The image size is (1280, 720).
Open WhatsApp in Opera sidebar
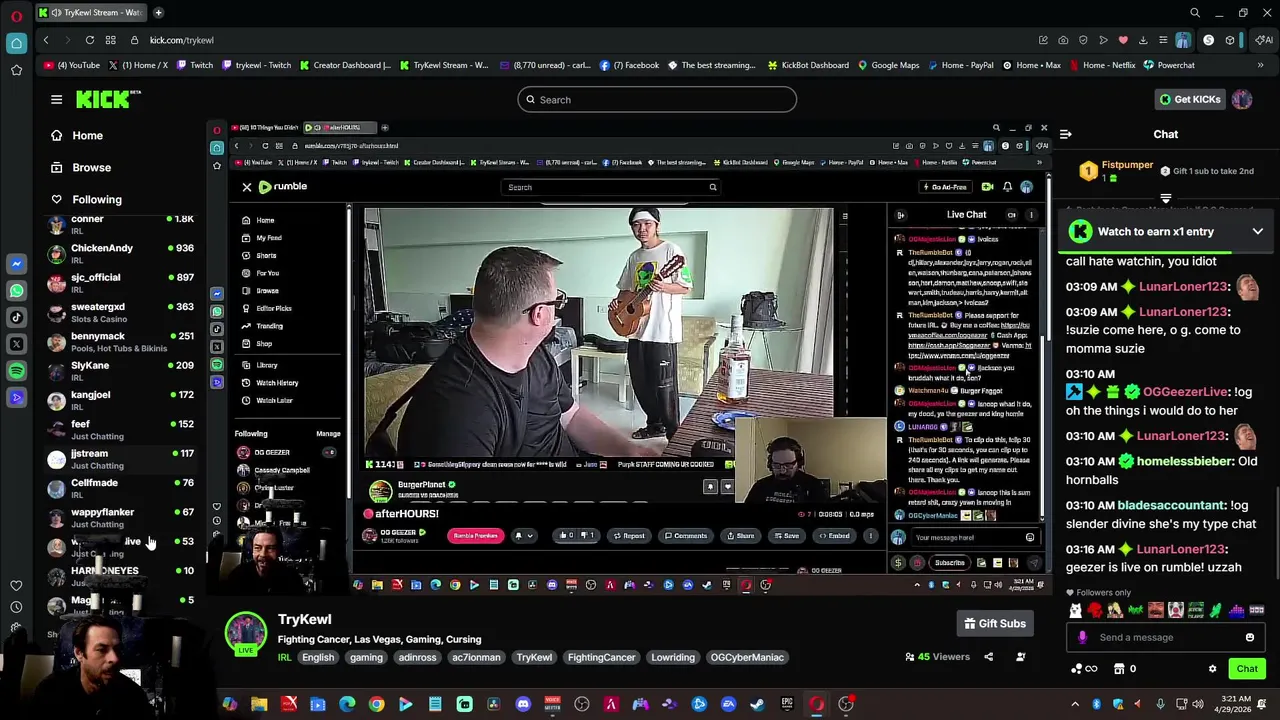(17, 290)
